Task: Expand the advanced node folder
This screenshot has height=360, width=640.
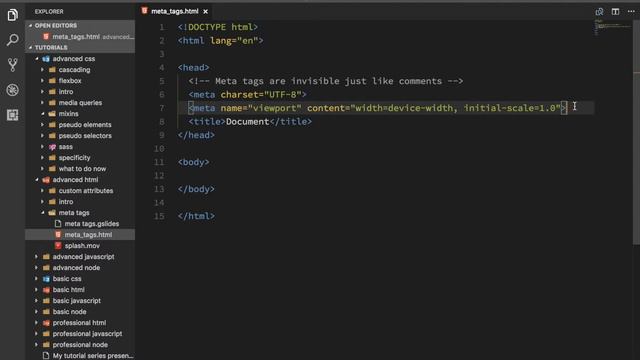Action: tap(37, 268)
